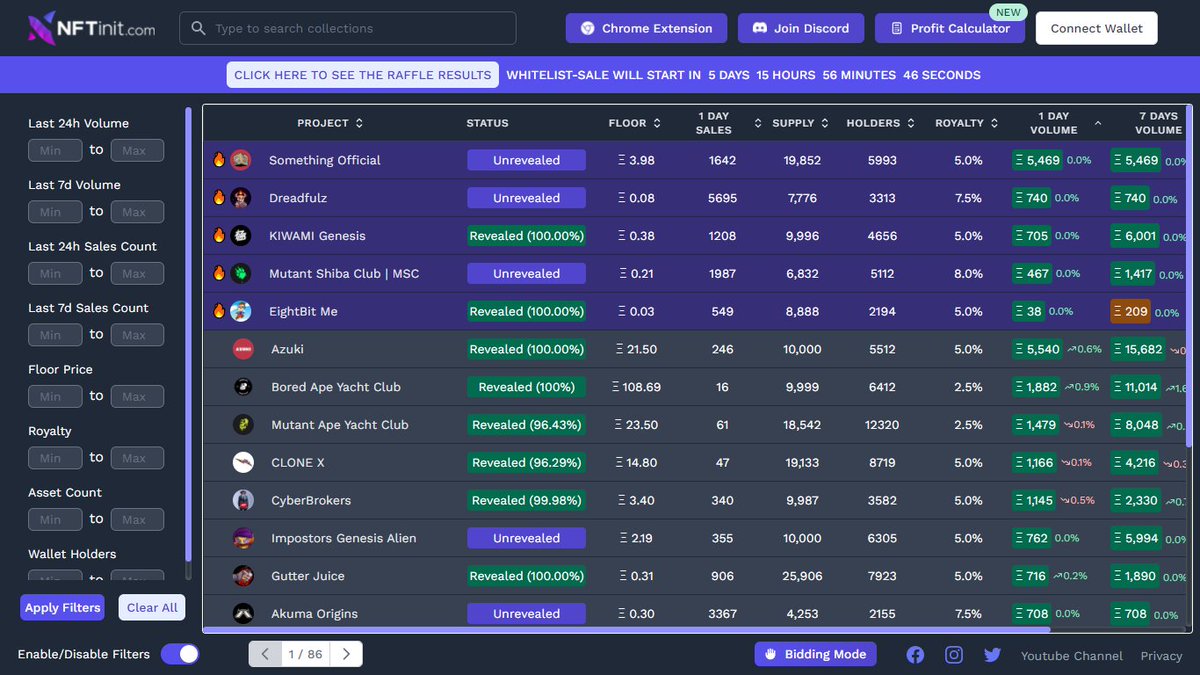Click the Impostors Genesis Alien avatar
Image resolution: width=1200 pixels, height=675 pixels.
[x=243, y=538]
